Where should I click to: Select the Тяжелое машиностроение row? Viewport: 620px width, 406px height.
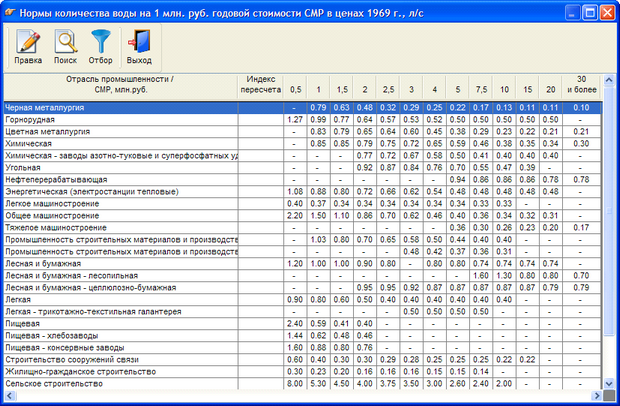coord(302,228)
